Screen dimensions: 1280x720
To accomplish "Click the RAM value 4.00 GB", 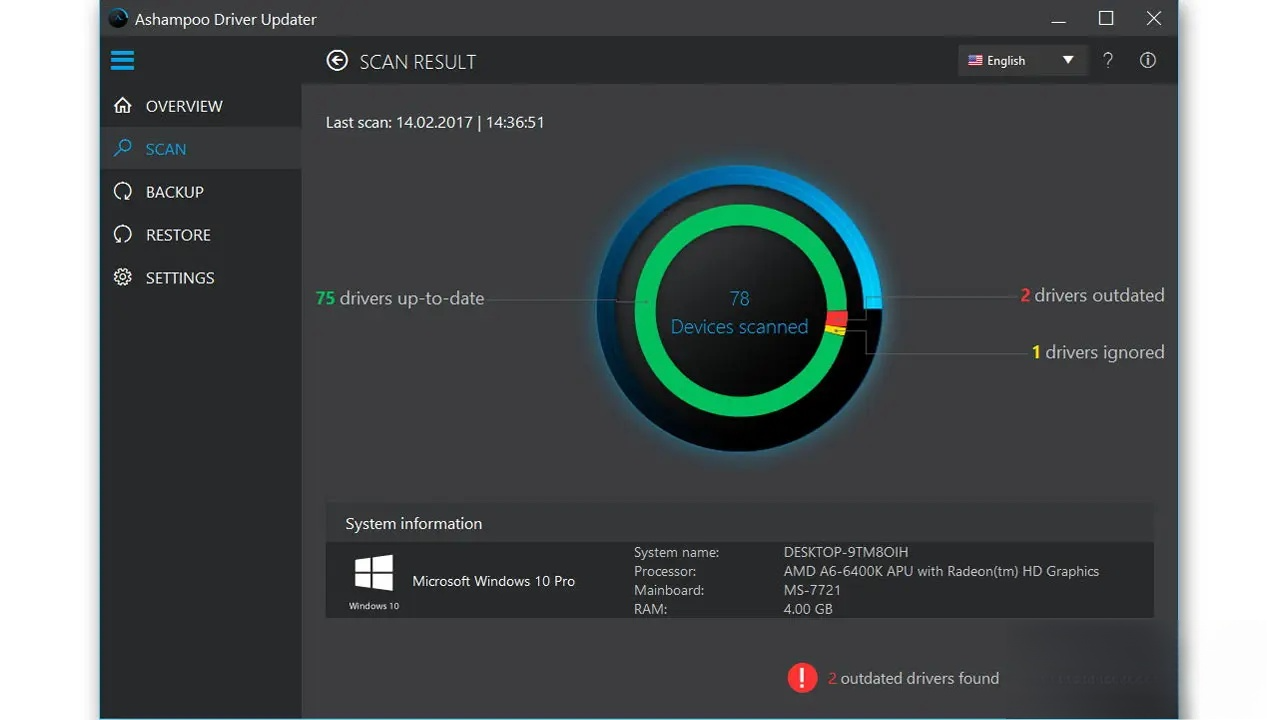I will 808,609.
